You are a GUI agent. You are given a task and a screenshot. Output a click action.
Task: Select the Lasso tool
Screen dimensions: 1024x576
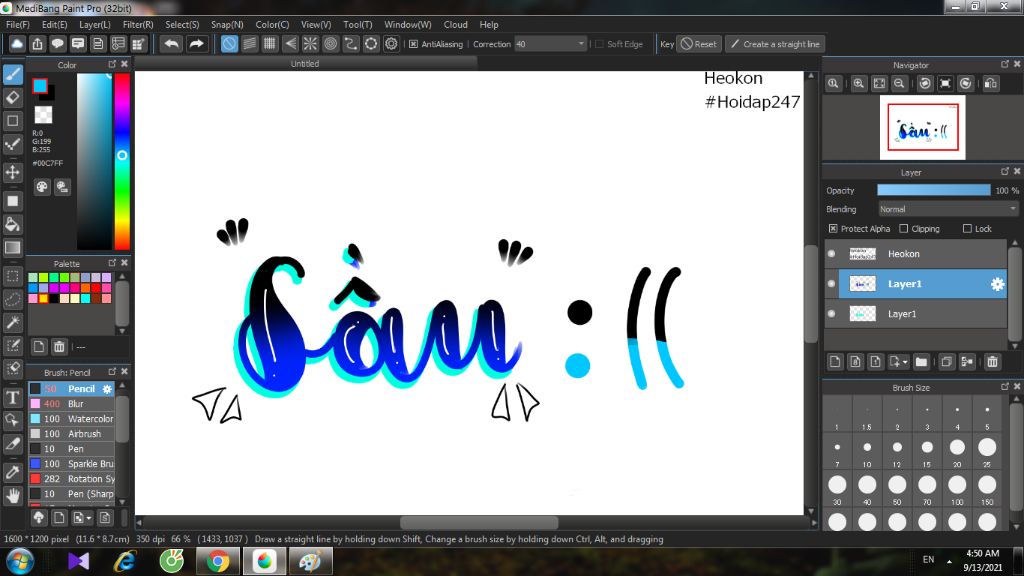[x=13, y=299]
